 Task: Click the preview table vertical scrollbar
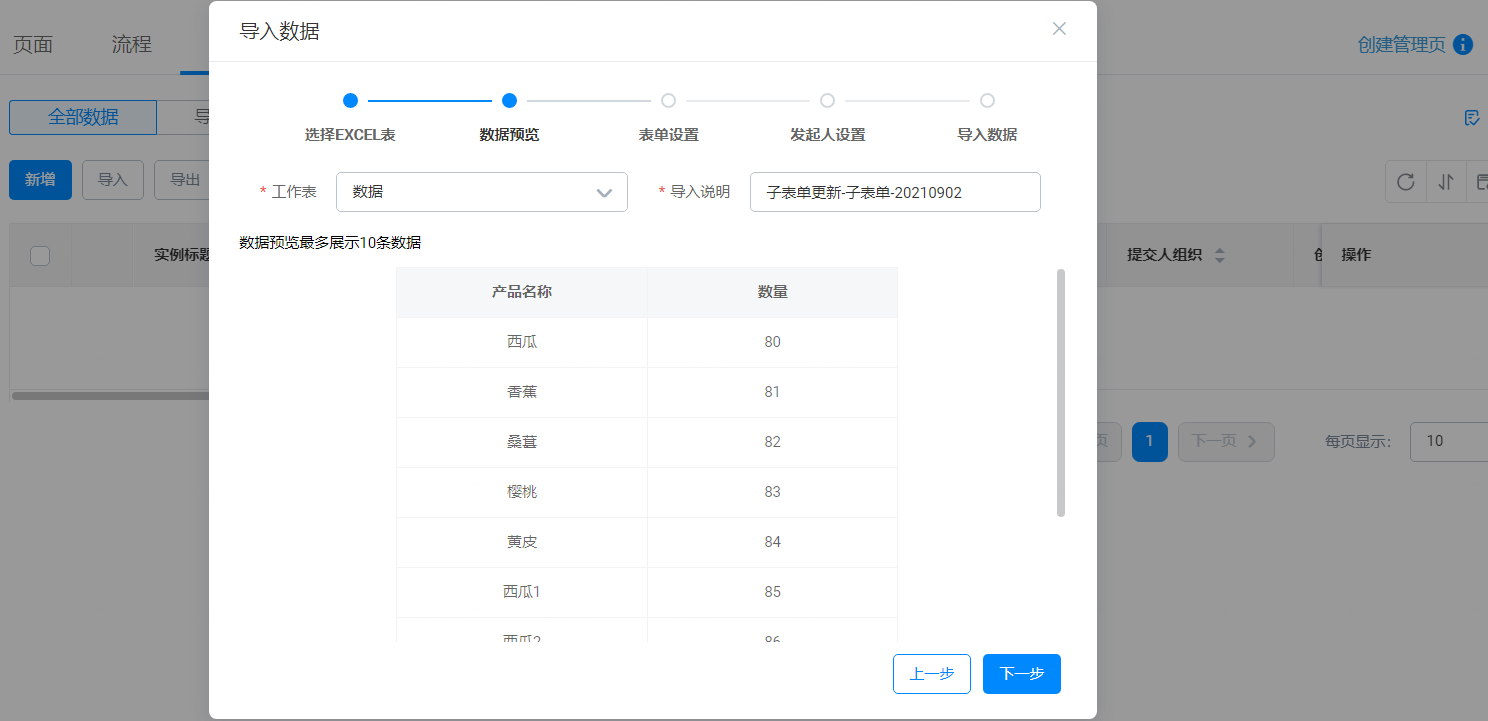pos(1060,392)
